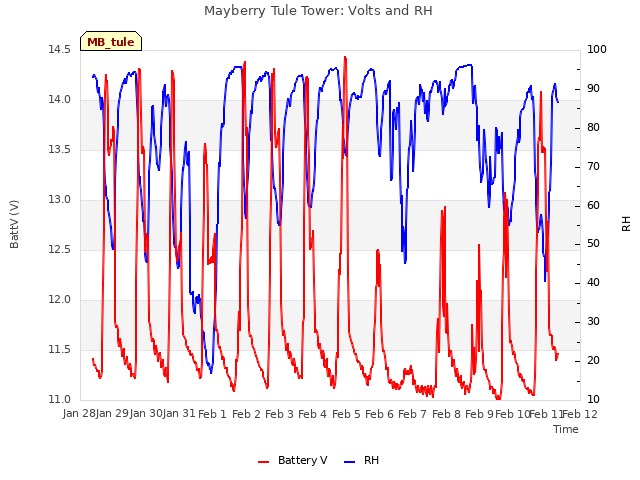The width and height of the screenshot is (640, 480).
Task: Click the Feb 8 date tick label
Action: (446, 414)
